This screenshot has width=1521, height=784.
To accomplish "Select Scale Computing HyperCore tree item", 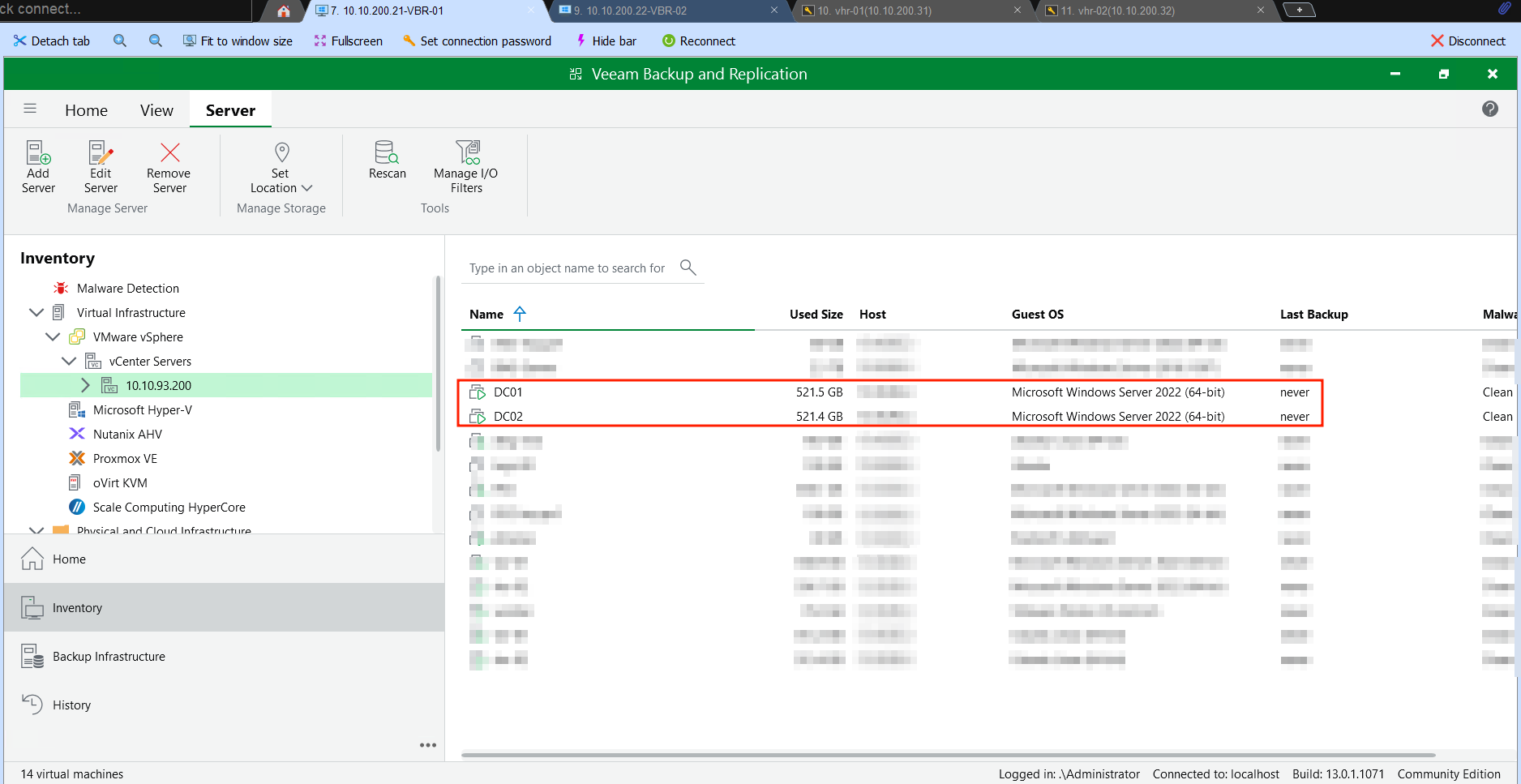I will coord(169,508).
